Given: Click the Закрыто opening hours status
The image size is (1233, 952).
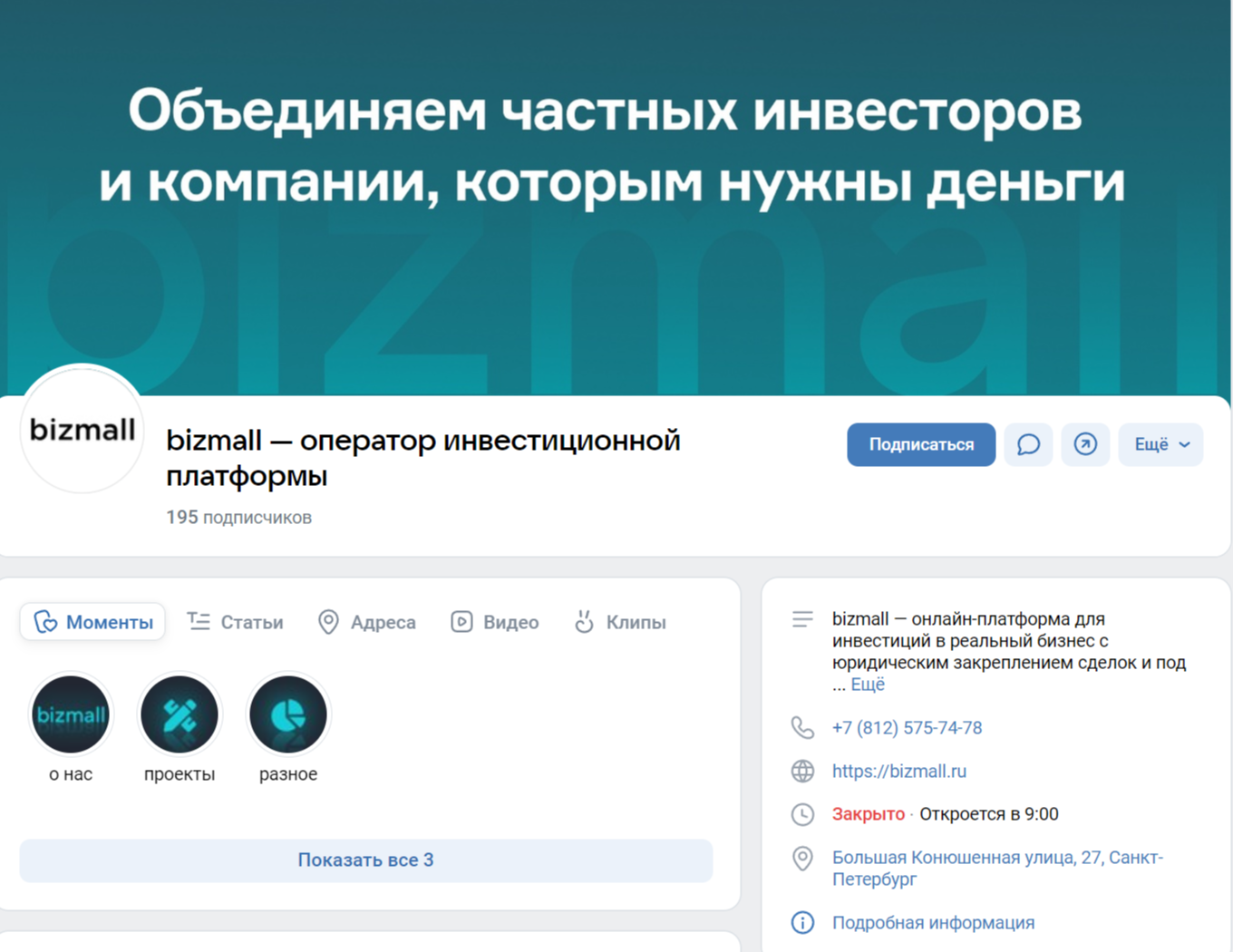Looking at the screenshot, I should click(x=869, y=814).
